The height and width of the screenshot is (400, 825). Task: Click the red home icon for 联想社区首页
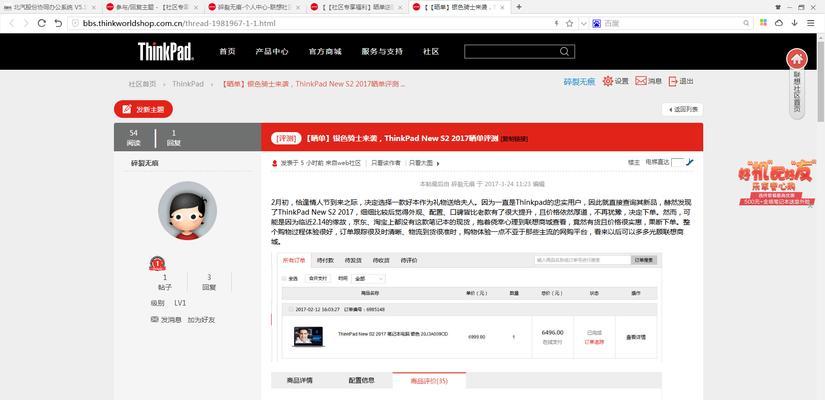797,59
